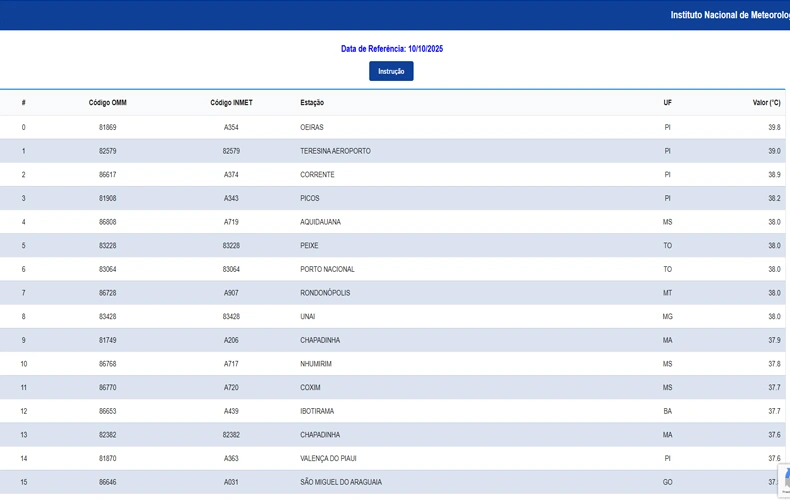Click INMET code A343 for PICOS
The height and width of the screenshot is (500, 790).
(231, 199)
